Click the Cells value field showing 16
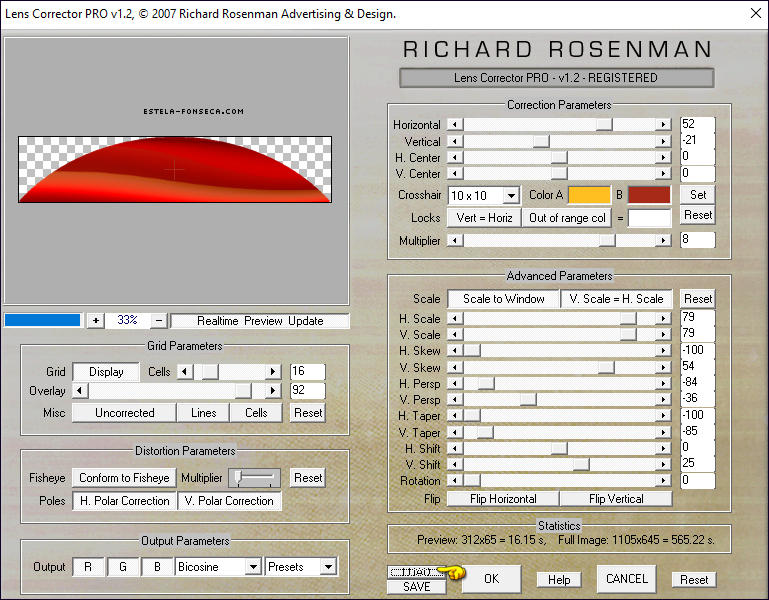 tap(308, 371)
